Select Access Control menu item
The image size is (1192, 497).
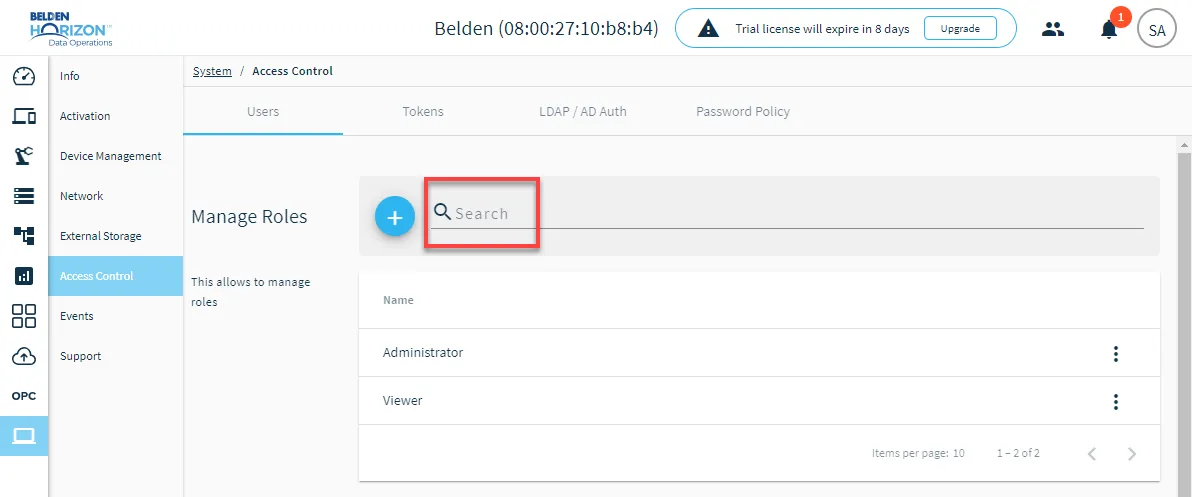pyautogui.click(x=116, y=276)
